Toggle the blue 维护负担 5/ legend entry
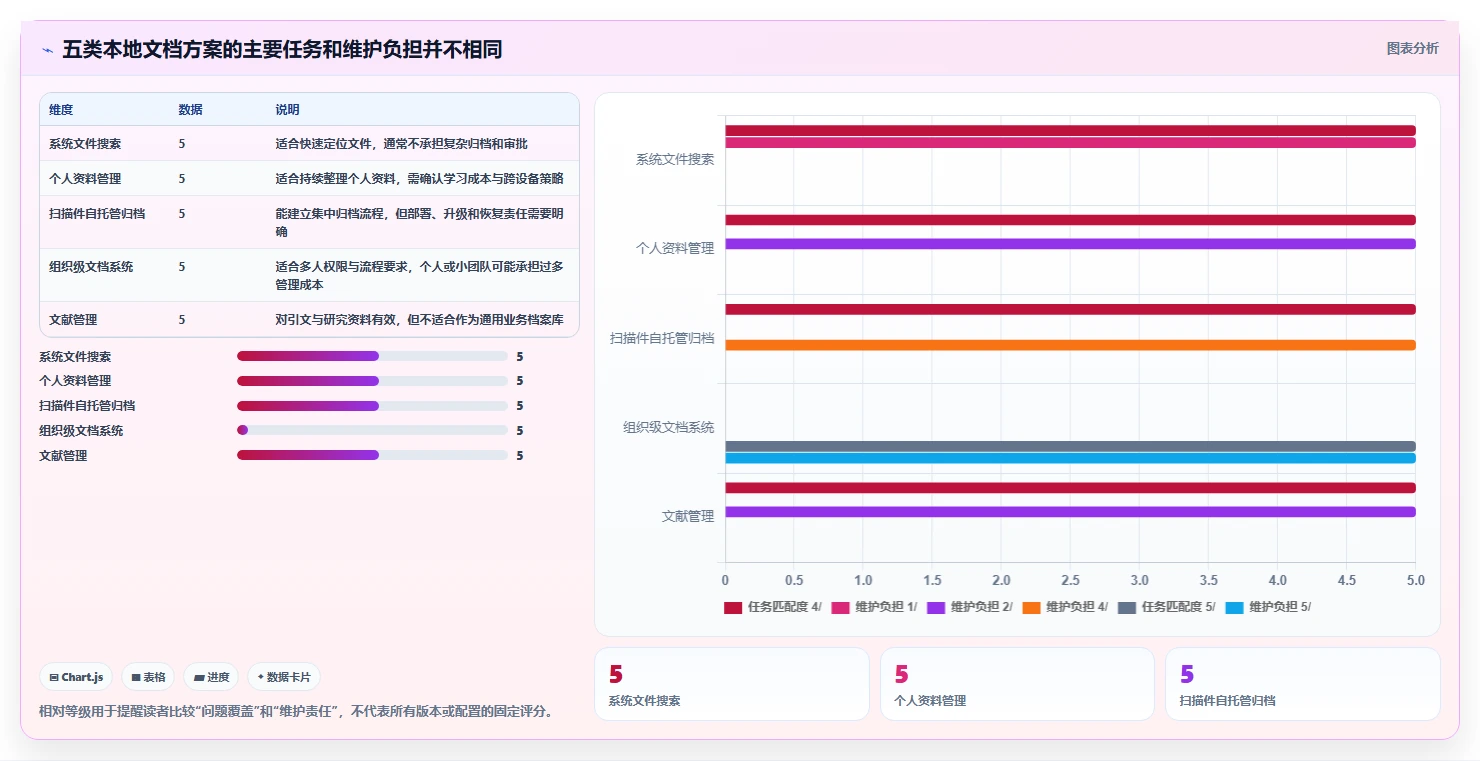 tap(1268, 607)
